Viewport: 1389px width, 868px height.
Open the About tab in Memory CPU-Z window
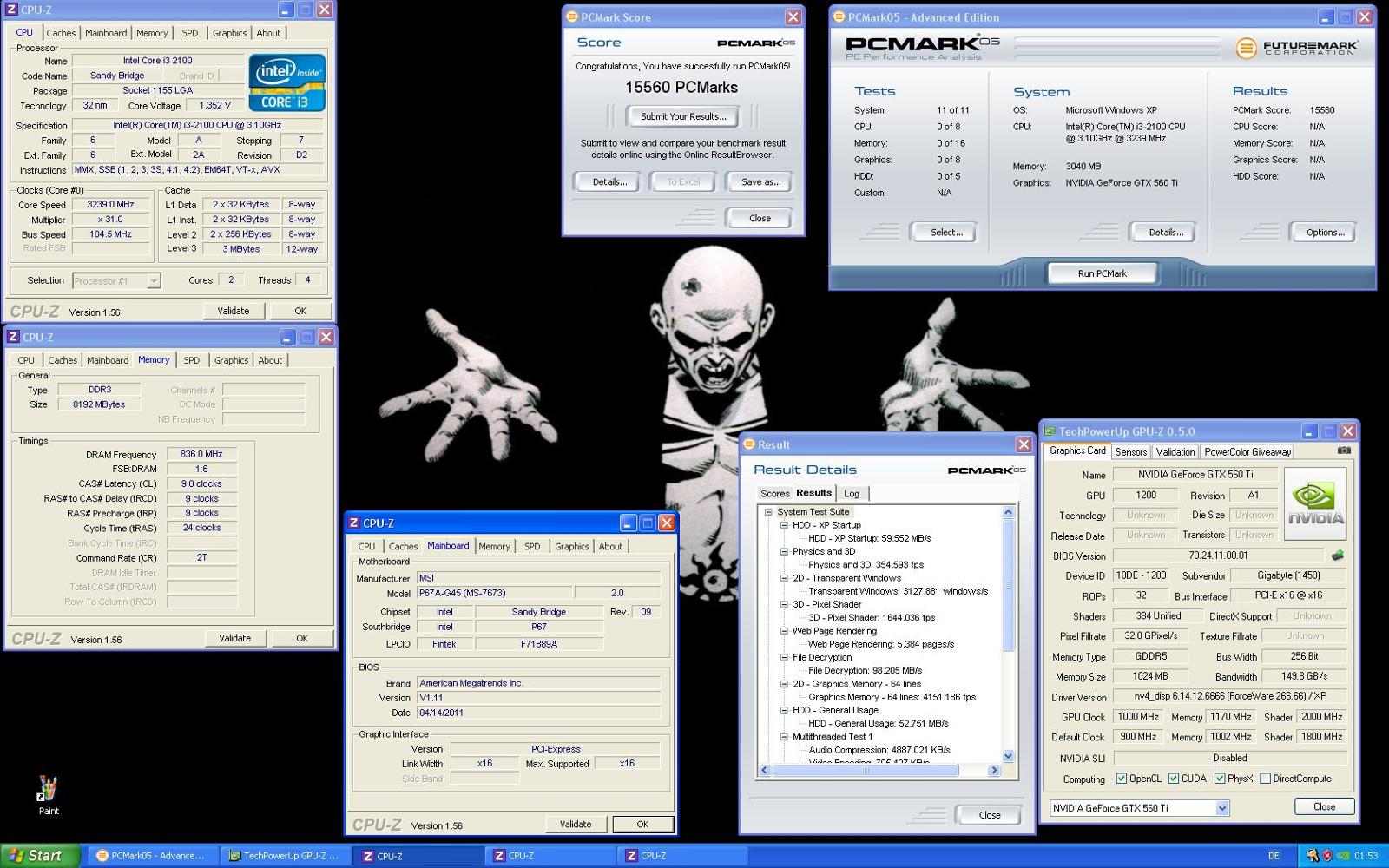[270, 360]
